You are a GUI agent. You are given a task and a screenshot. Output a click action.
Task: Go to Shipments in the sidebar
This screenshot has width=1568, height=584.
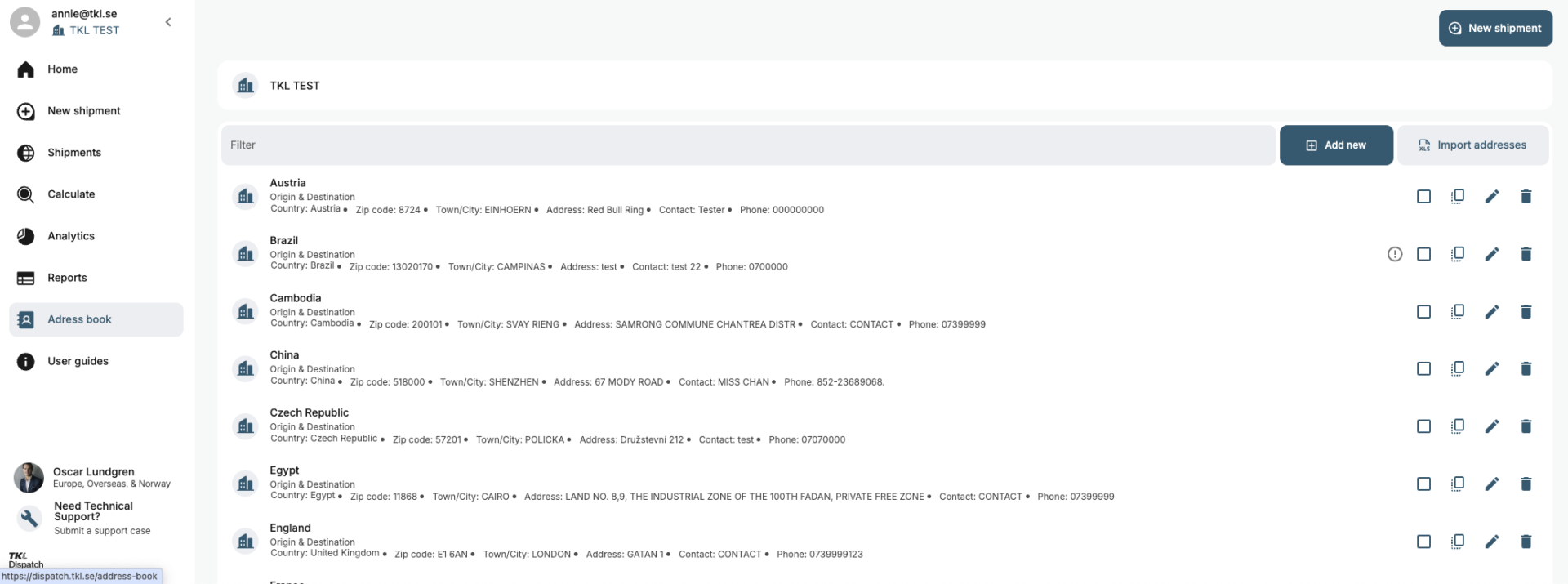(x=73, y=153)
